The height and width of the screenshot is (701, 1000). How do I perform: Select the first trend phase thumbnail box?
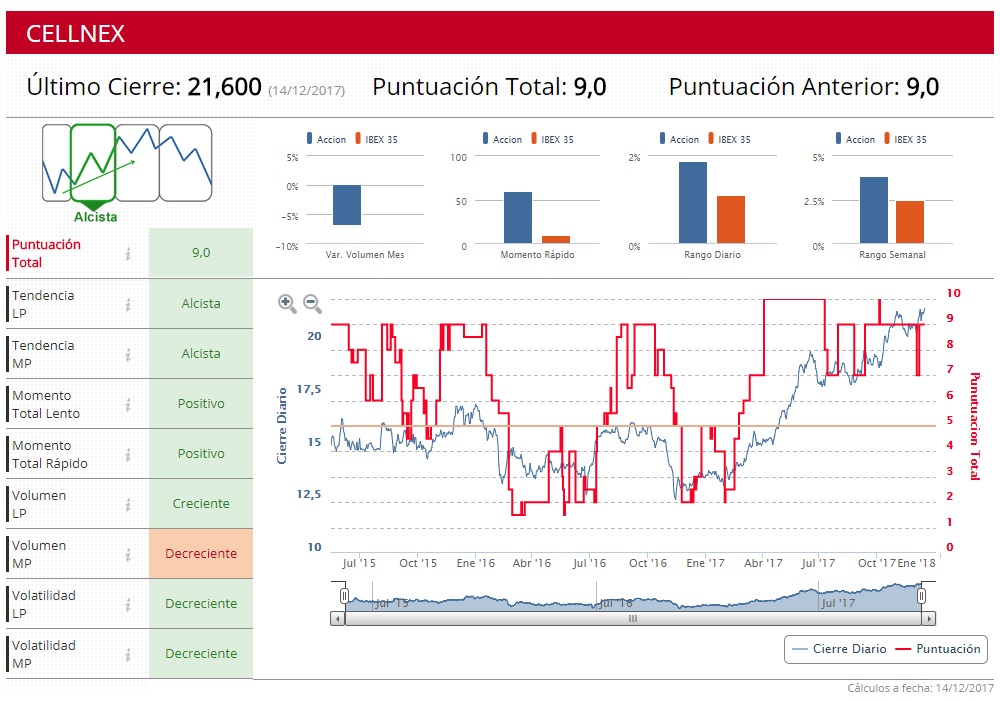pos(56,163)
